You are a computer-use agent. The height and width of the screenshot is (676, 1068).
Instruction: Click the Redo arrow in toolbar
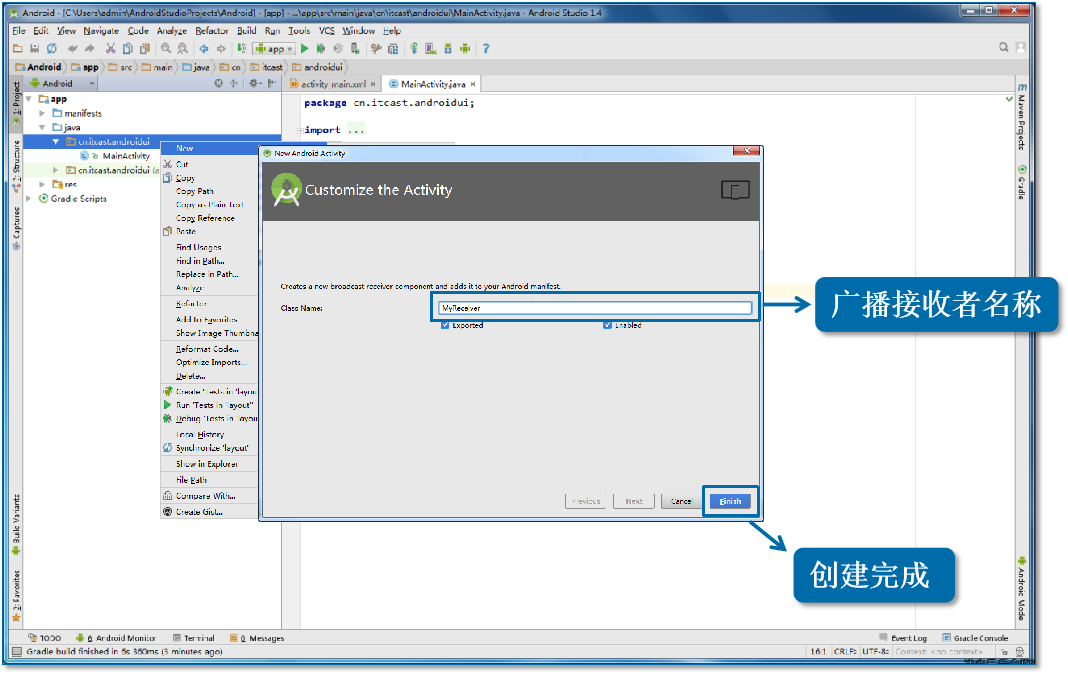(x=89, y=48)
